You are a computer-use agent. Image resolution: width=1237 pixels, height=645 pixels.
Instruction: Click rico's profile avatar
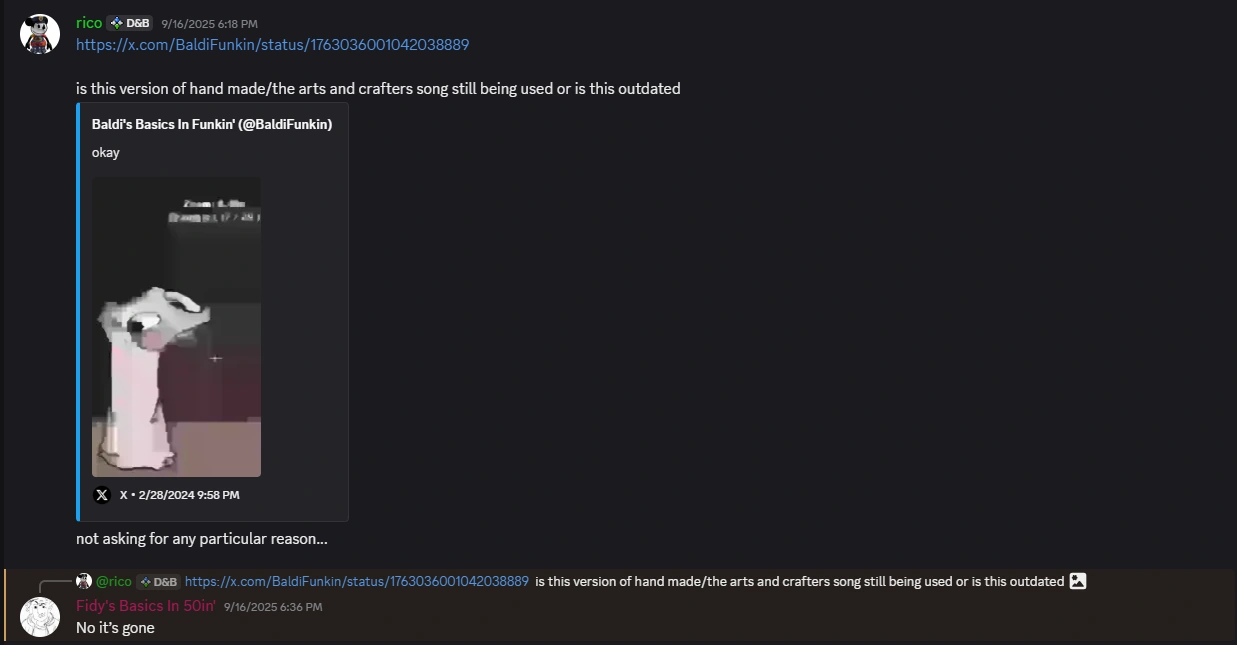click(40, 34)
